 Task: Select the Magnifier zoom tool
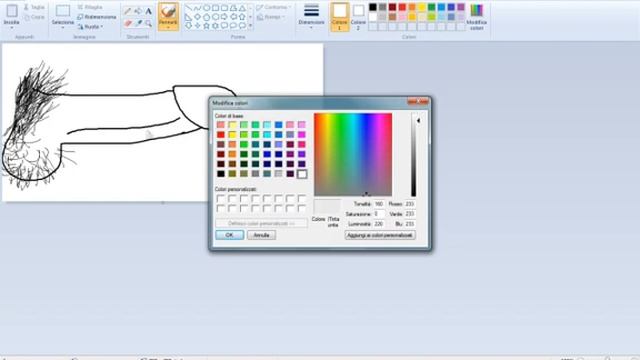click(x=149, y=24)
